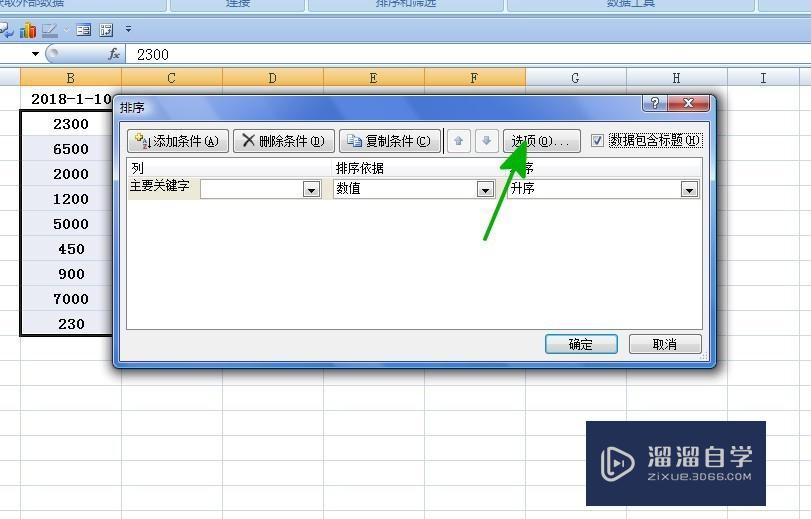The width and height of the screenshot is (811, 519).
Task: Click the help question mark in Sort dialog
Action: tap(655, 103)
